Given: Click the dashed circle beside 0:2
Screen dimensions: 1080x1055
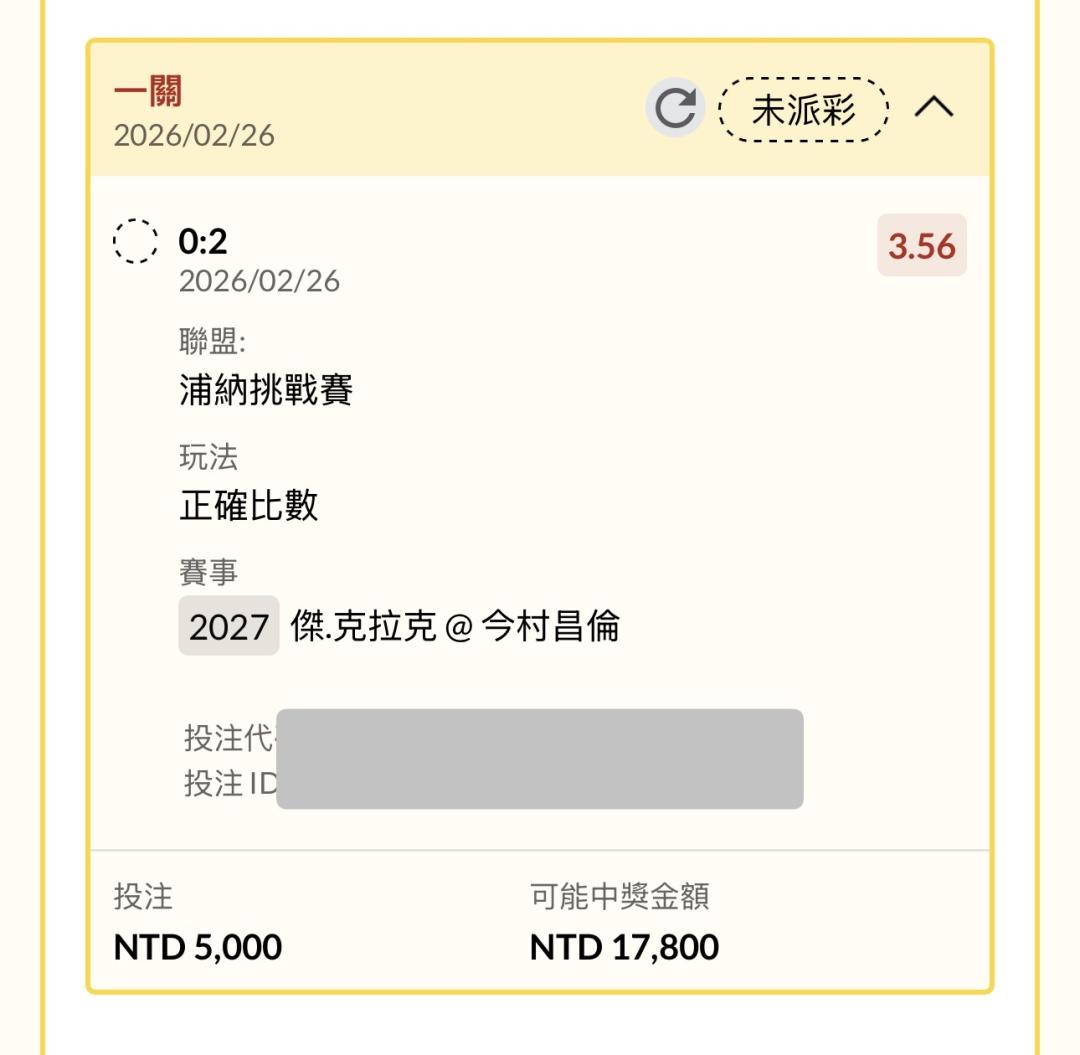Looking at the screenshot, I should (135, 241).
